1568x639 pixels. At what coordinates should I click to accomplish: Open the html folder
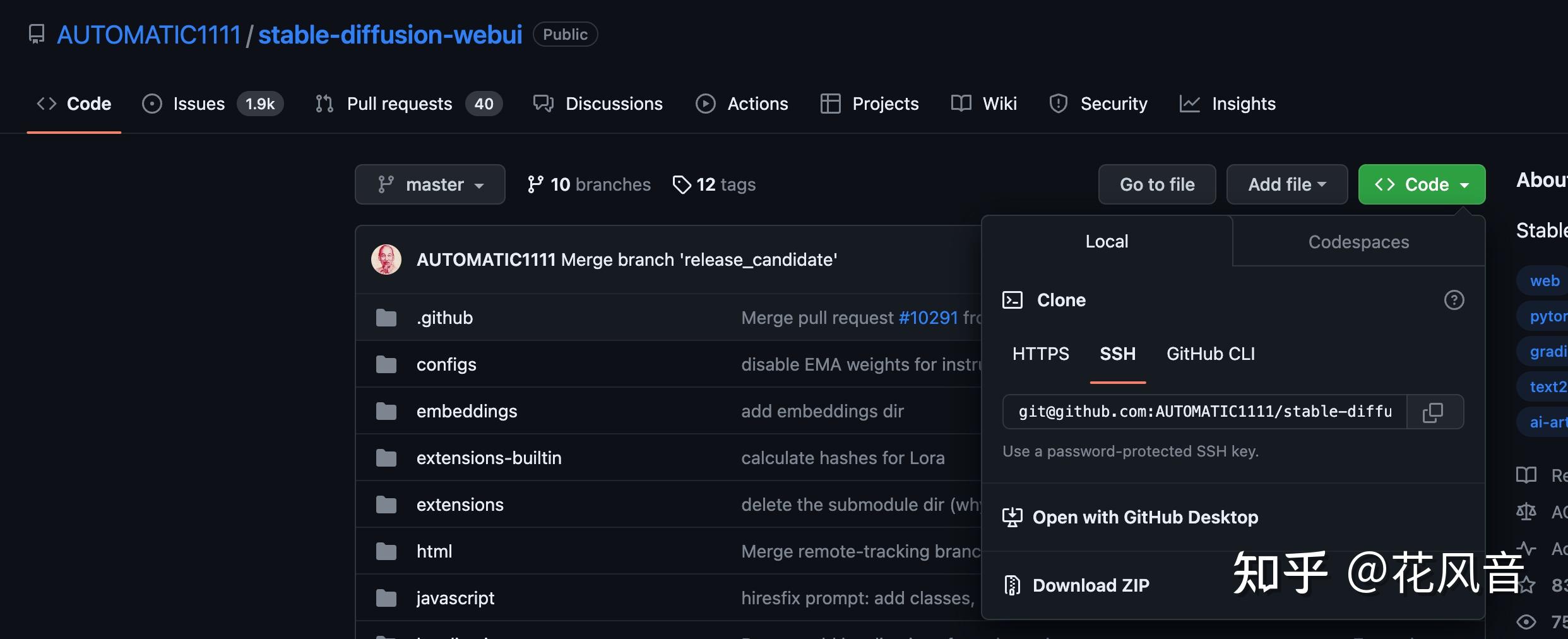434,551
